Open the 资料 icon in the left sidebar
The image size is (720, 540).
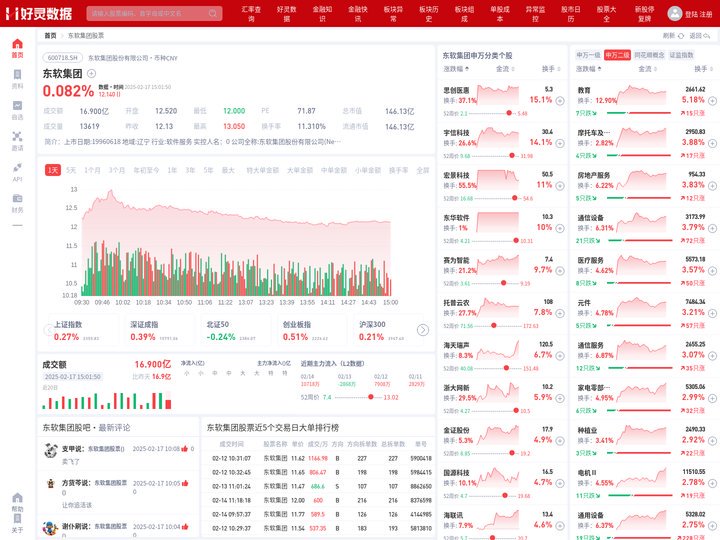point(17,75)
